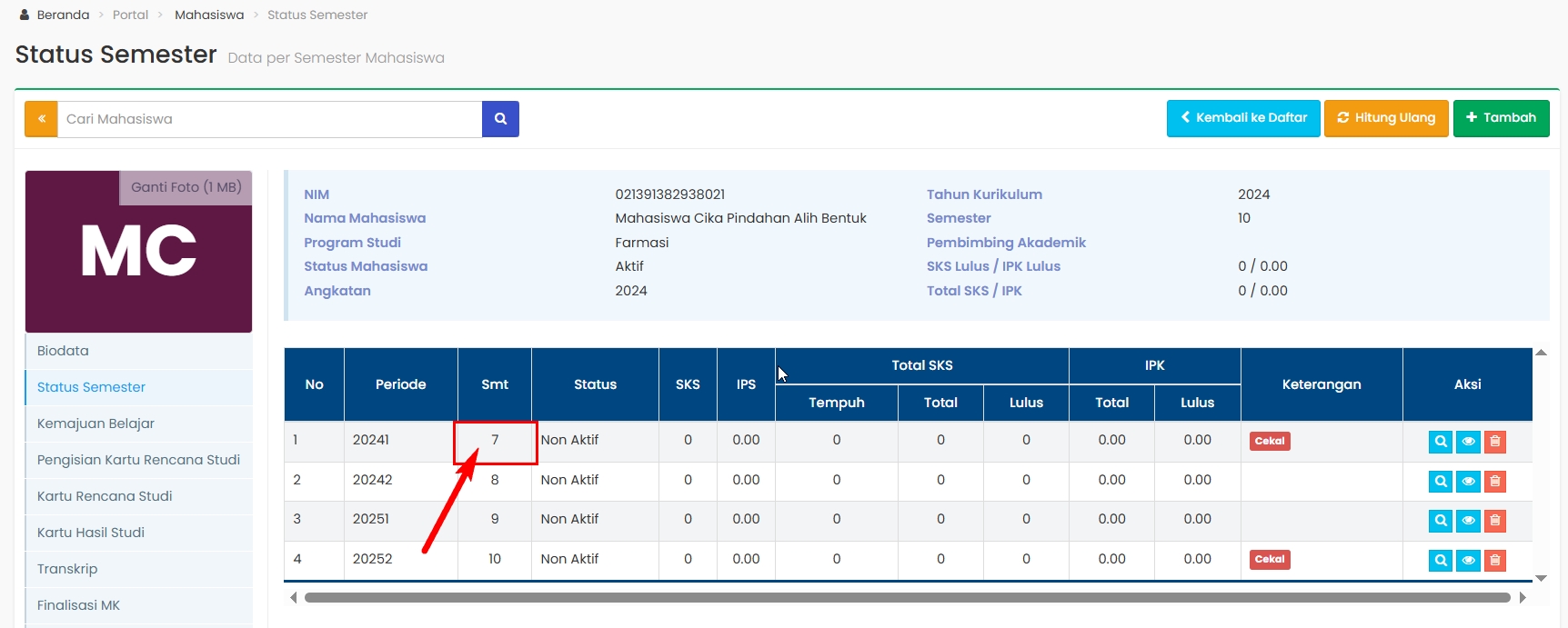The width and height of the screenshot is (1568, 628).
Task: Collapse sidebar with orange double-chevron button
Action: click(41, 119)
